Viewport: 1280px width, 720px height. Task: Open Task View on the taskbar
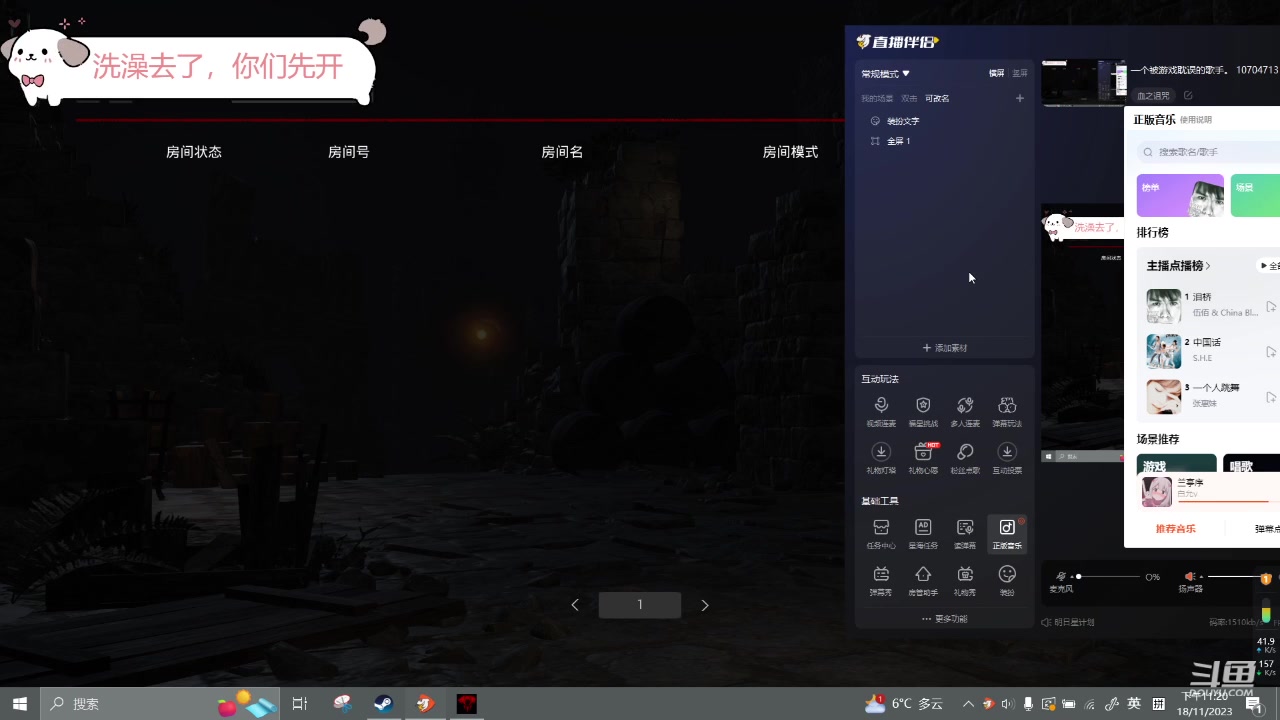(x=299, y=704)
